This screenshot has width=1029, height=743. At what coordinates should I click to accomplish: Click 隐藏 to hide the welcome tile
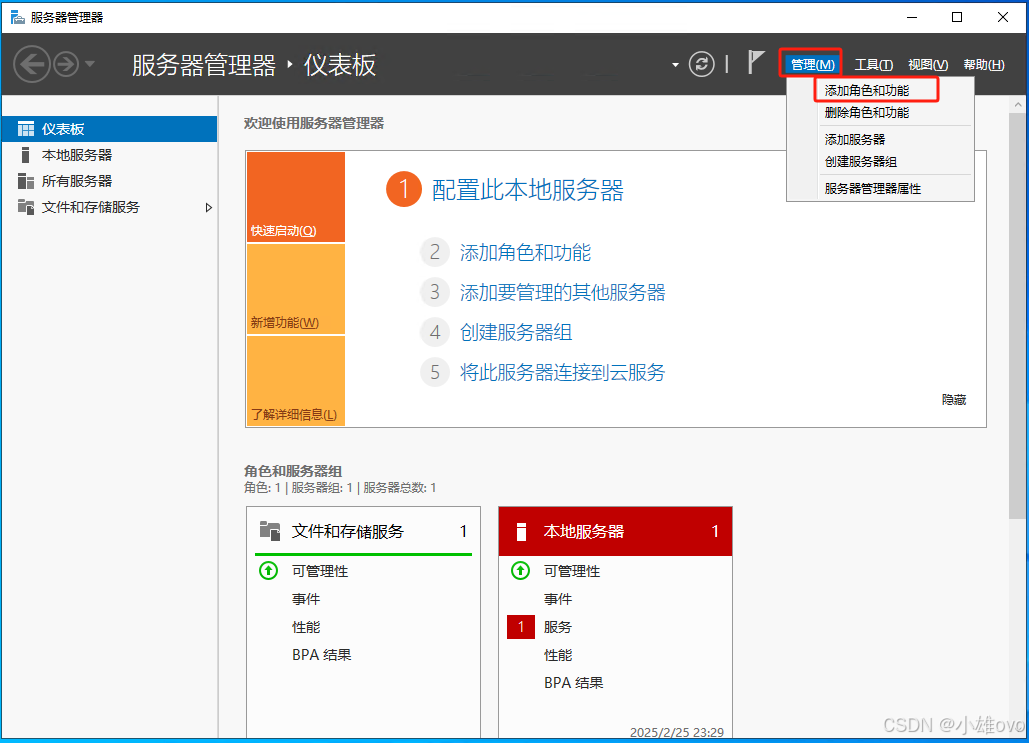954,400
